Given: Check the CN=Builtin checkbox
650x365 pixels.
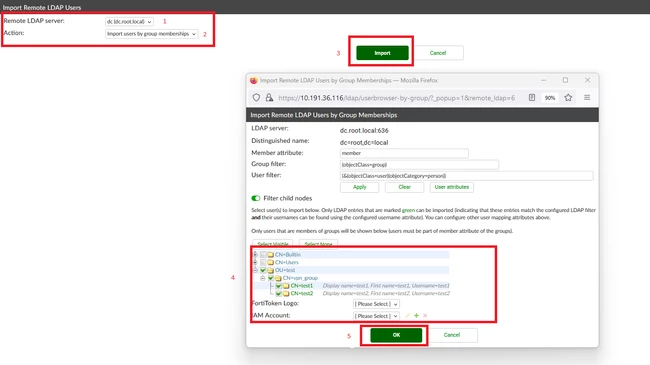Looking at the screenshot, I should point(263,255).
